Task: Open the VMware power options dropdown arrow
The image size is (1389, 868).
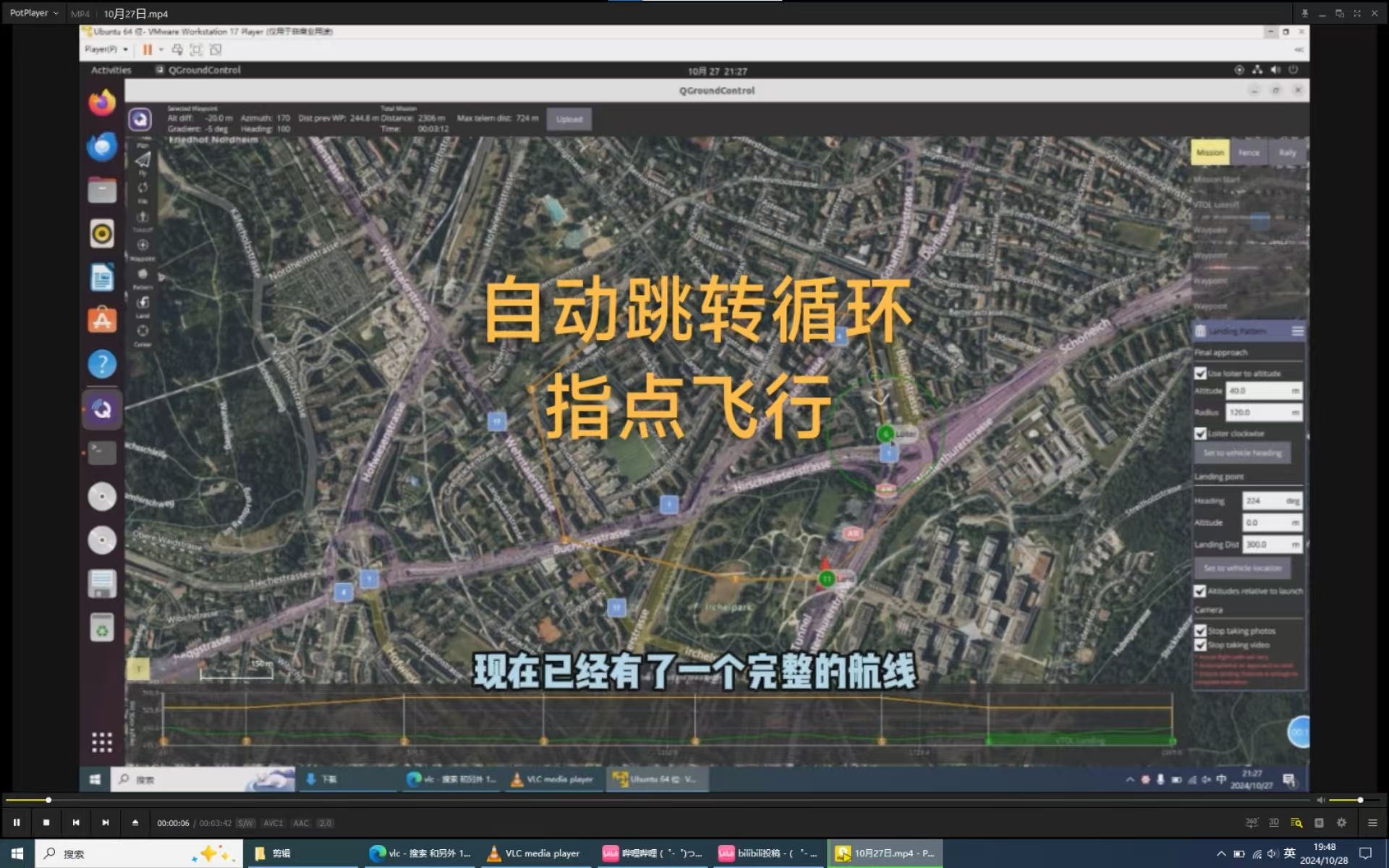Action: (x=161, y=49)
